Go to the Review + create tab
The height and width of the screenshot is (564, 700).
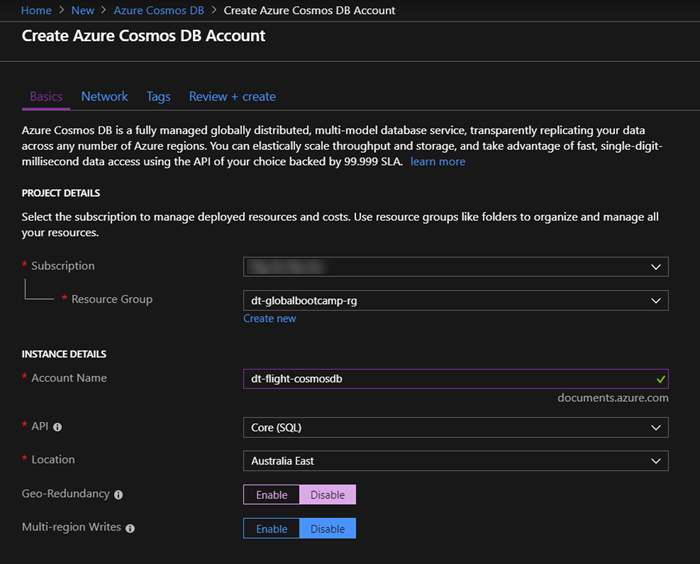point(232,96)
